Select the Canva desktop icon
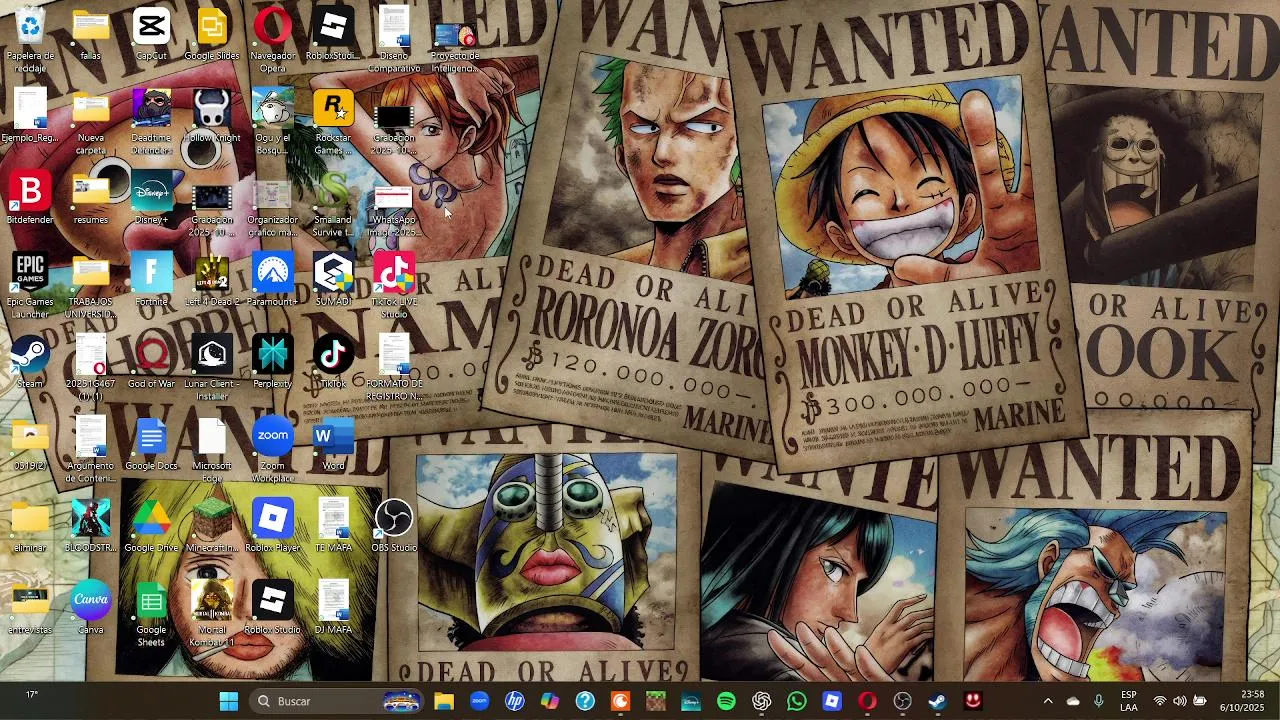The image size is (1280, 720). coord(91,609)
